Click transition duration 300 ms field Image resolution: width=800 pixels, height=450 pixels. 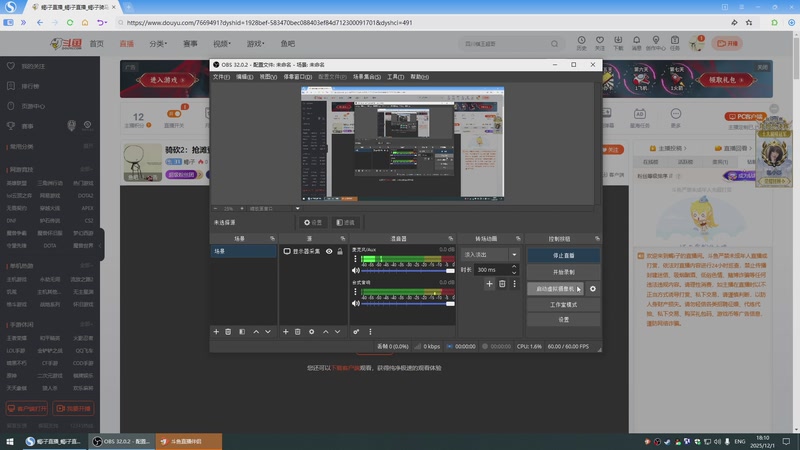pyautogui.click(x=492, y=269)
